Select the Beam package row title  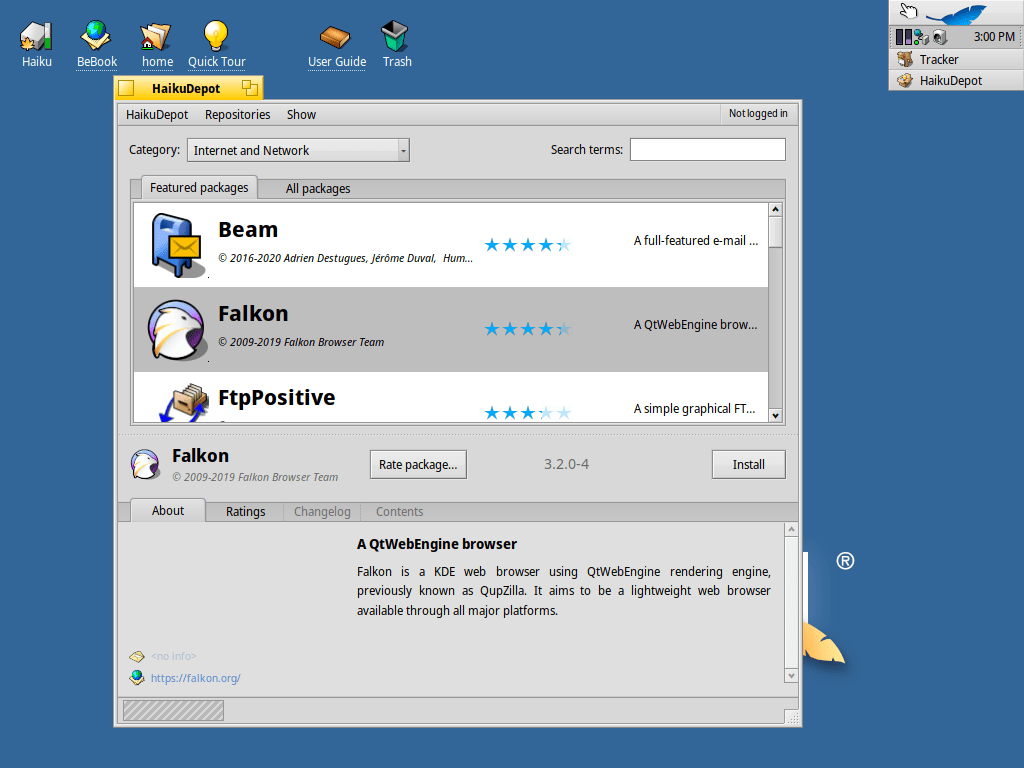pyautogui.click(x=248, y=230)
